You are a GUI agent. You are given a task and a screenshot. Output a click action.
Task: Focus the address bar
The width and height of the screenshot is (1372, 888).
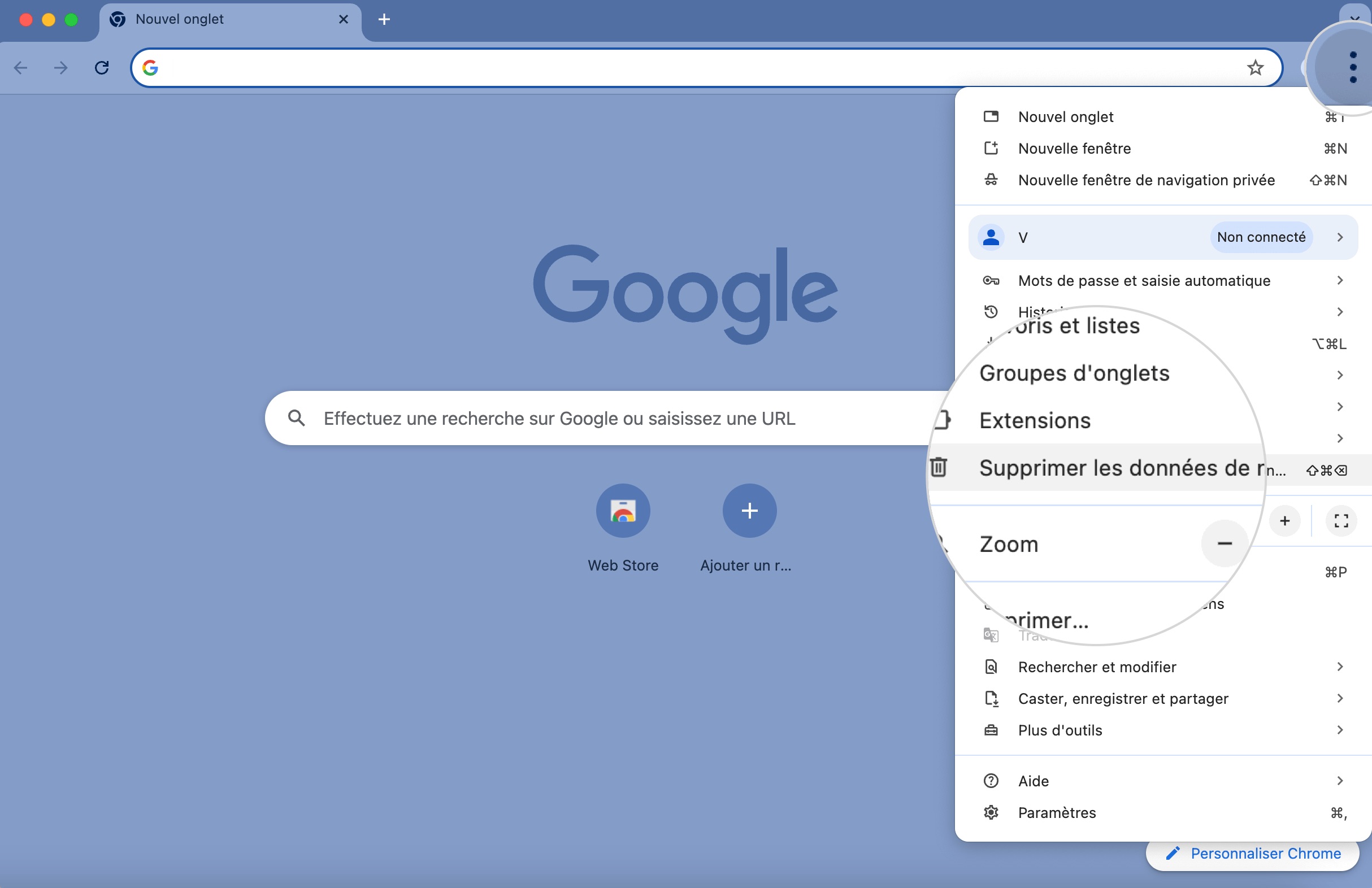click(706, 68)
